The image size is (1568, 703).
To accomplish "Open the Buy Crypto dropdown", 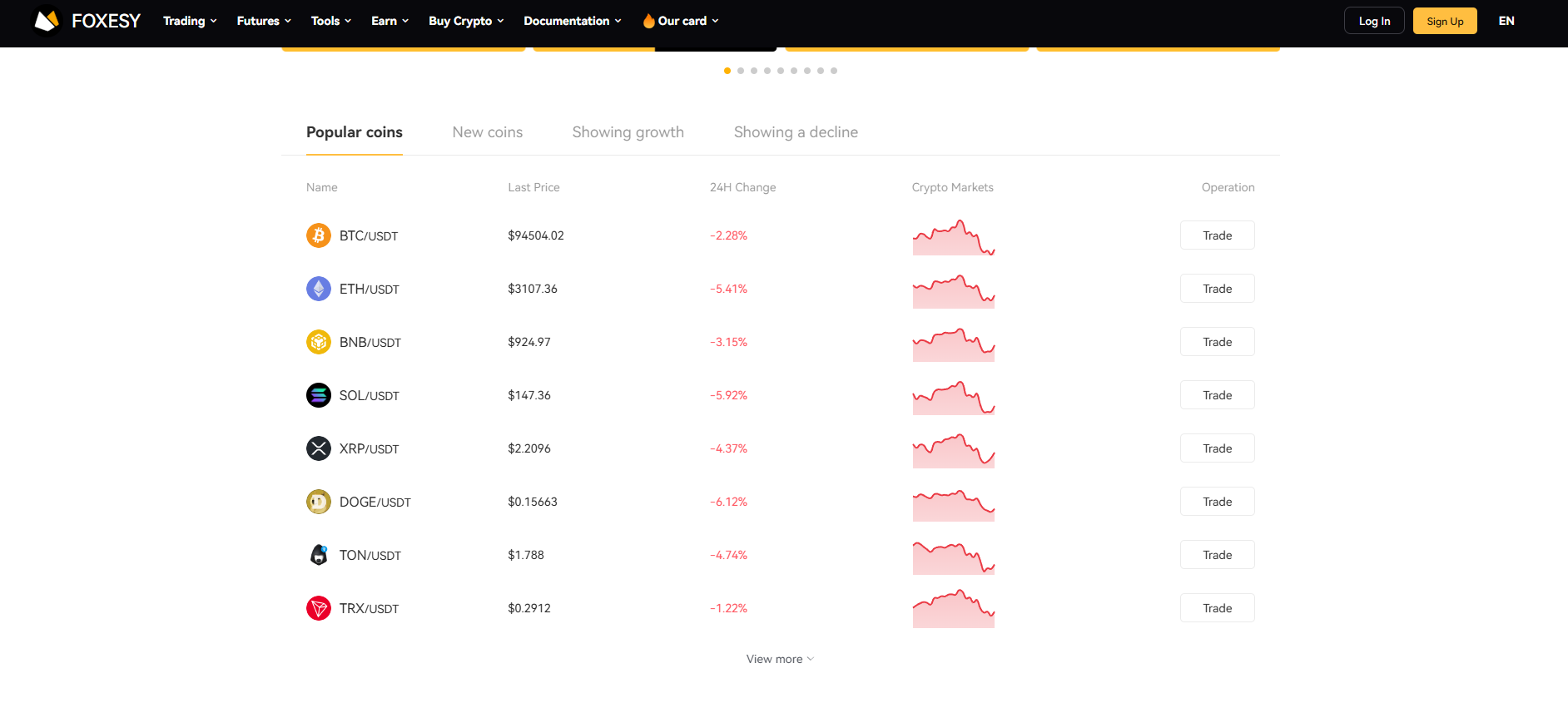I will pyautogui.click(x=466, y=21).
